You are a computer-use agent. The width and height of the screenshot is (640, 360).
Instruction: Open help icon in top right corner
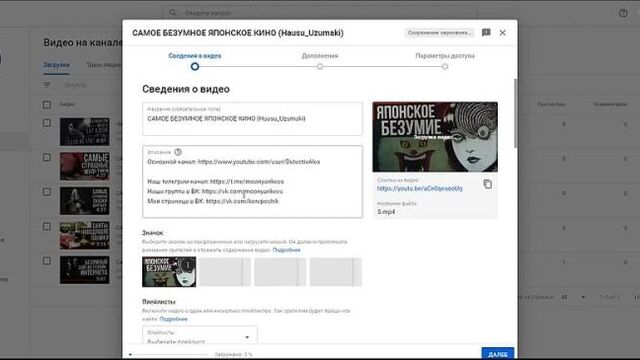coord(623,13)
